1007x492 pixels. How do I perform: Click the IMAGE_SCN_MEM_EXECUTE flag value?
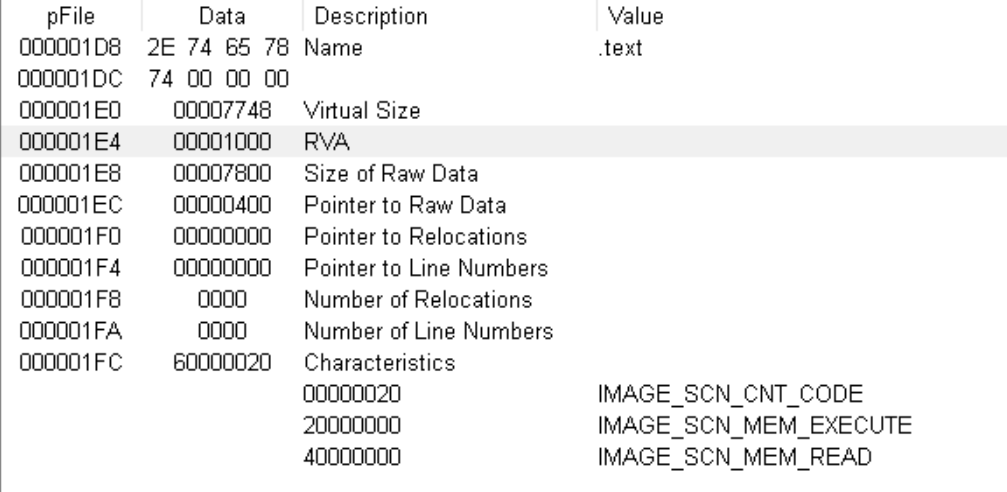coord(755,425)
